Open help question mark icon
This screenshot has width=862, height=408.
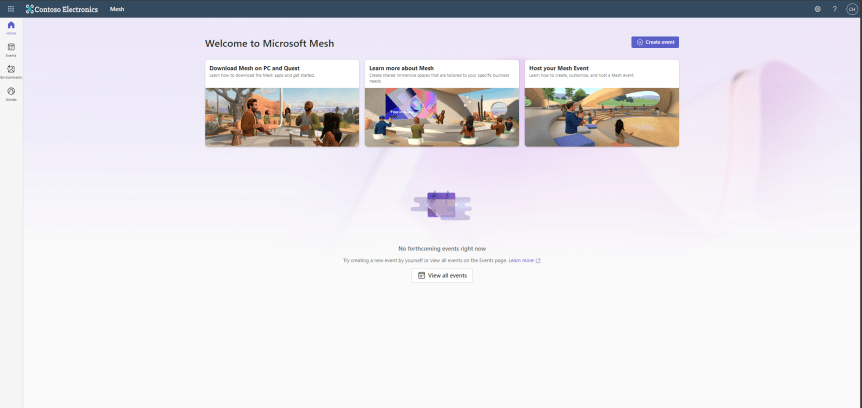pos(835,9)
